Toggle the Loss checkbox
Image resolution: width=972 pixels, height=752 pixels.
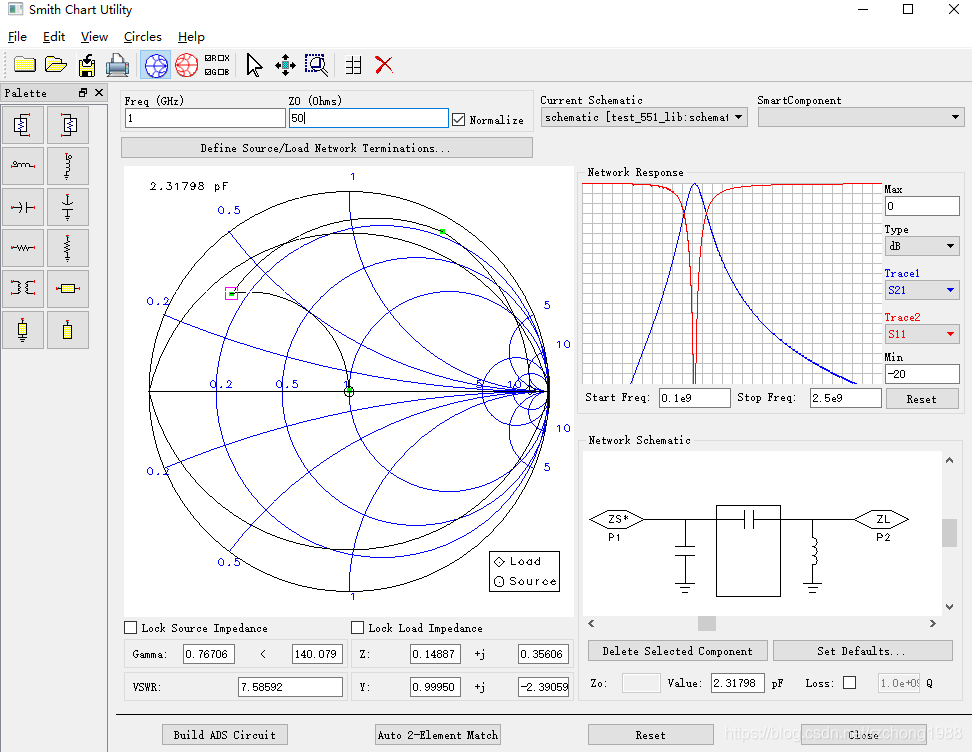point(850,683)
